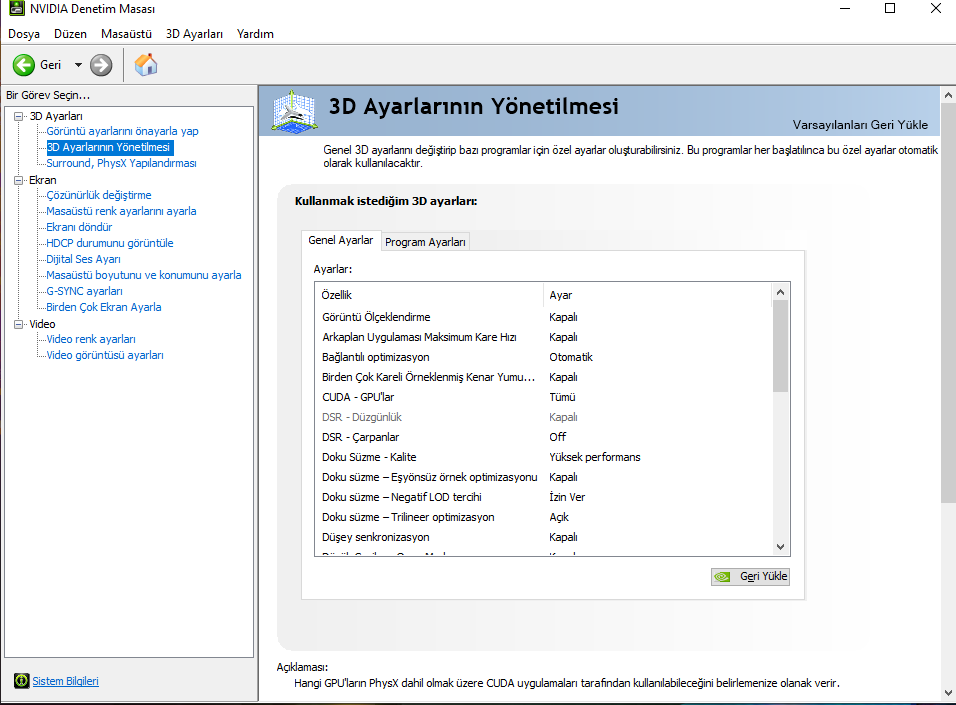
Task: Open Masaüstü renk ayarlarını ayarla
Action: pyautogui.click(x=121, y=211)
